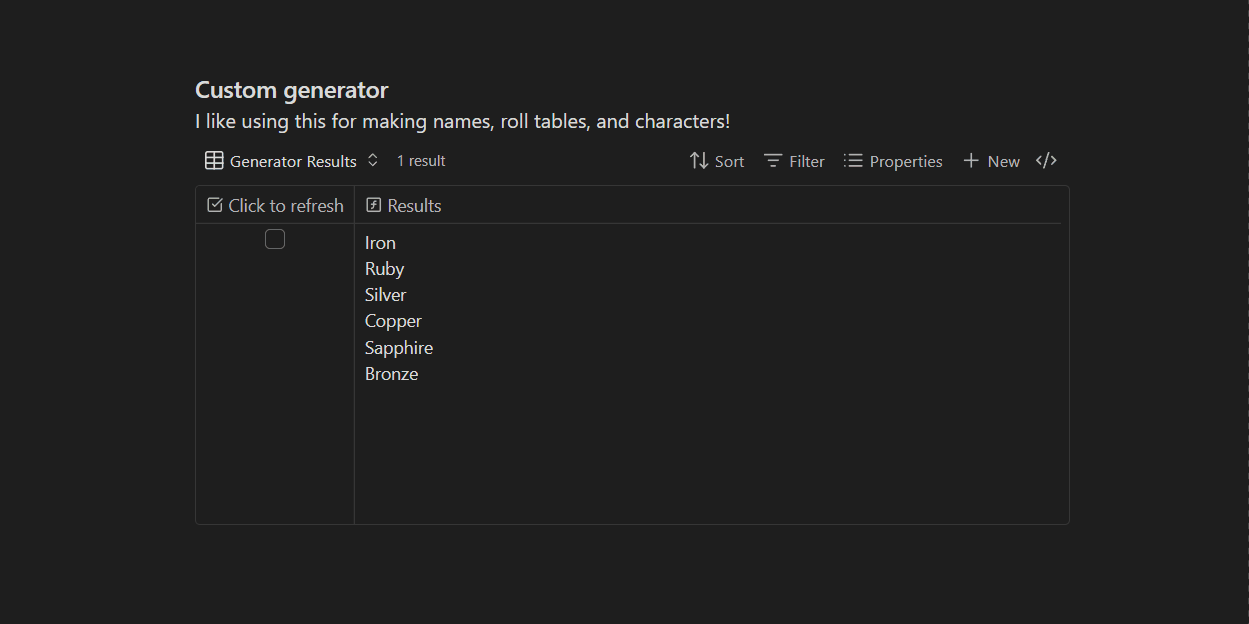
Task: Open the Sort options via the arrows icon
Action: [x=699, y=160]
